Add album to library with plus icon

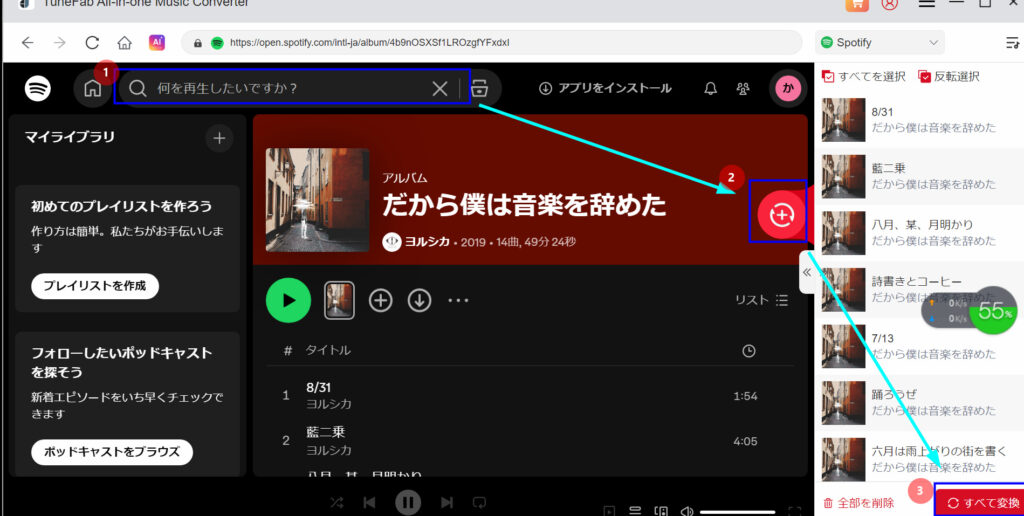[x=380, y=300]
